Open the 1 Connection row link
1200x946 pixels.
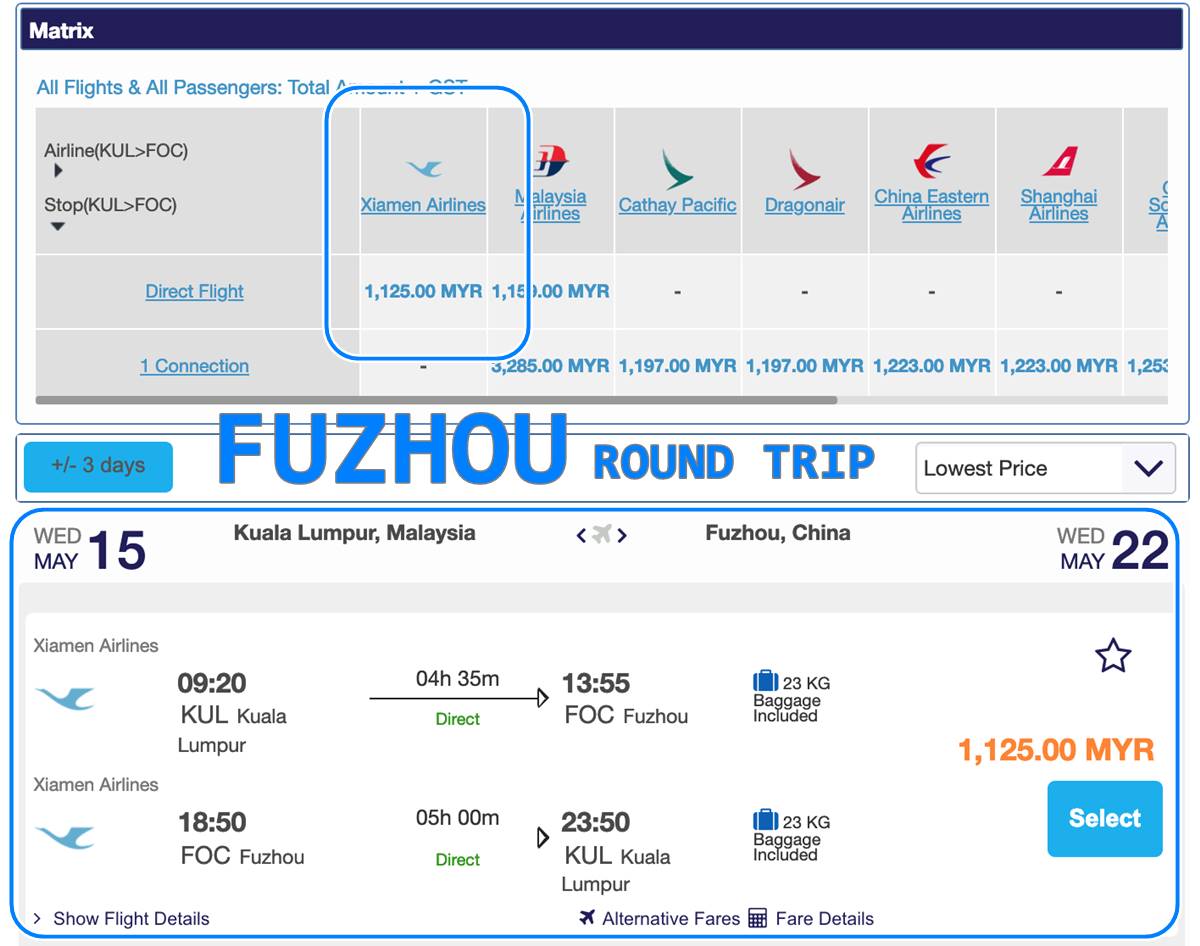coord(194,366)
